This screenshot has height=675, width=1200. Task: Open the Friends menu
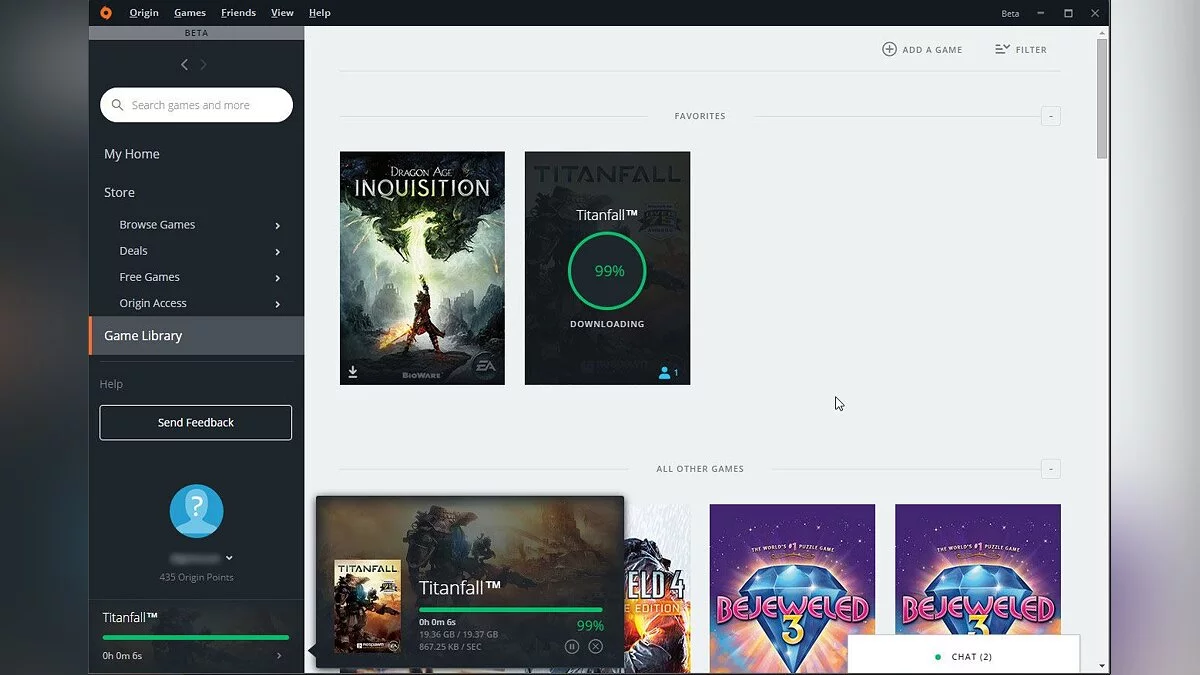pyautogui.click(x=238, y=13)
